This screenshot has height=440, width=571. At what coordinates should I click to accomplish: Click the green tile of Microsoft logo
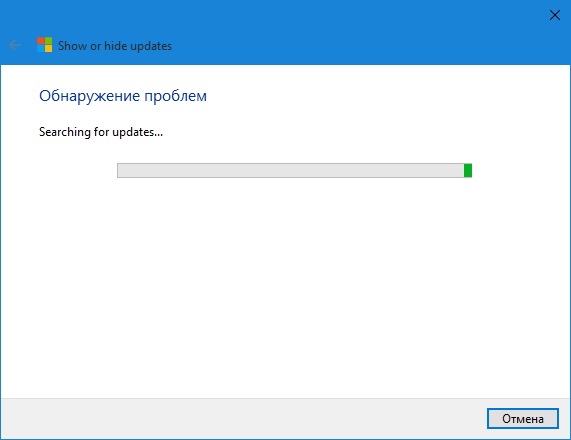[48, 40]
